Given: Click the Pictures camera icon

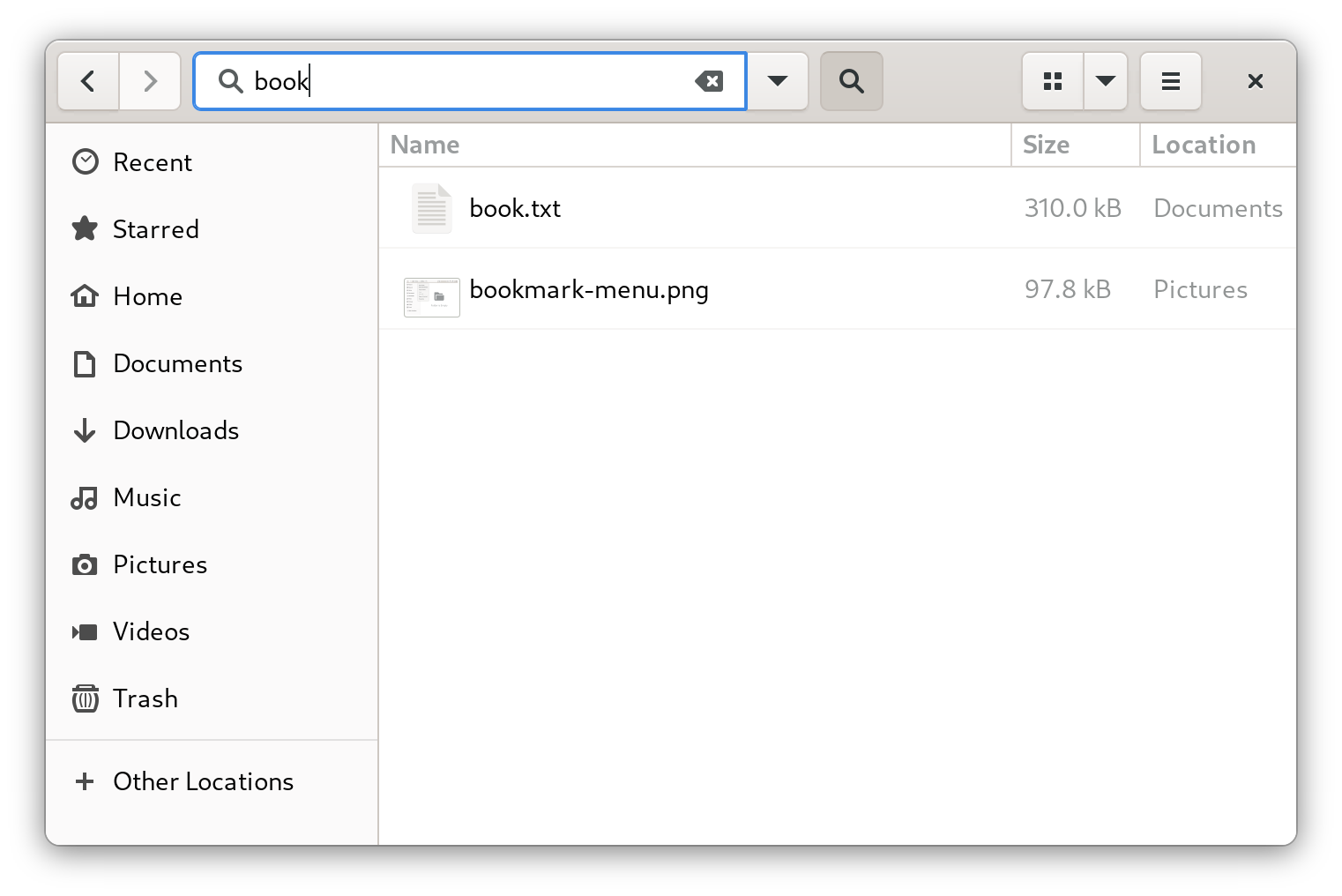Looking at the screenshot, I should [85, 564].
